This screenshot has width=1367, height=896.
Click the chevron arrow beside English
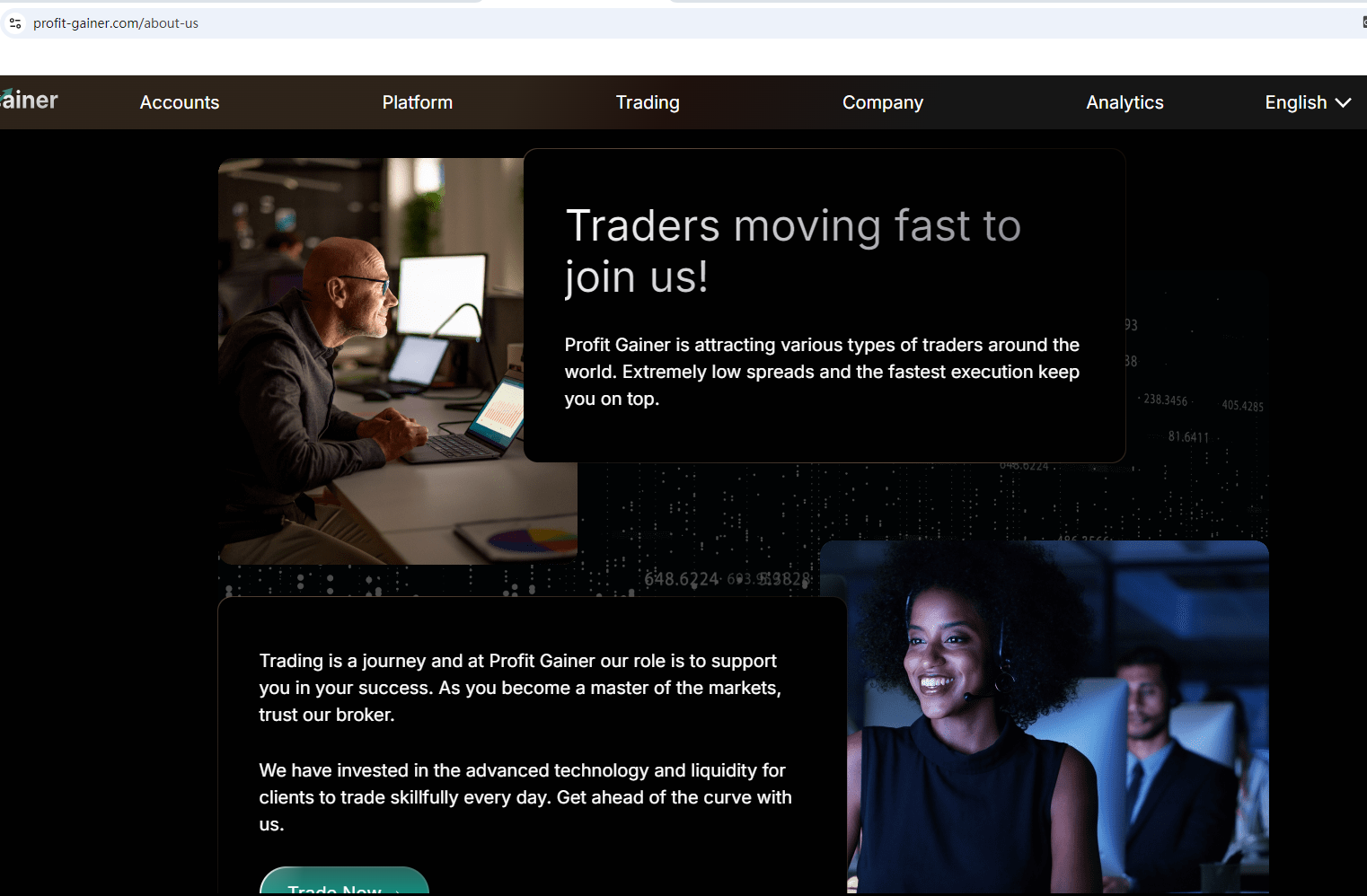click(x=1343, y=102)
